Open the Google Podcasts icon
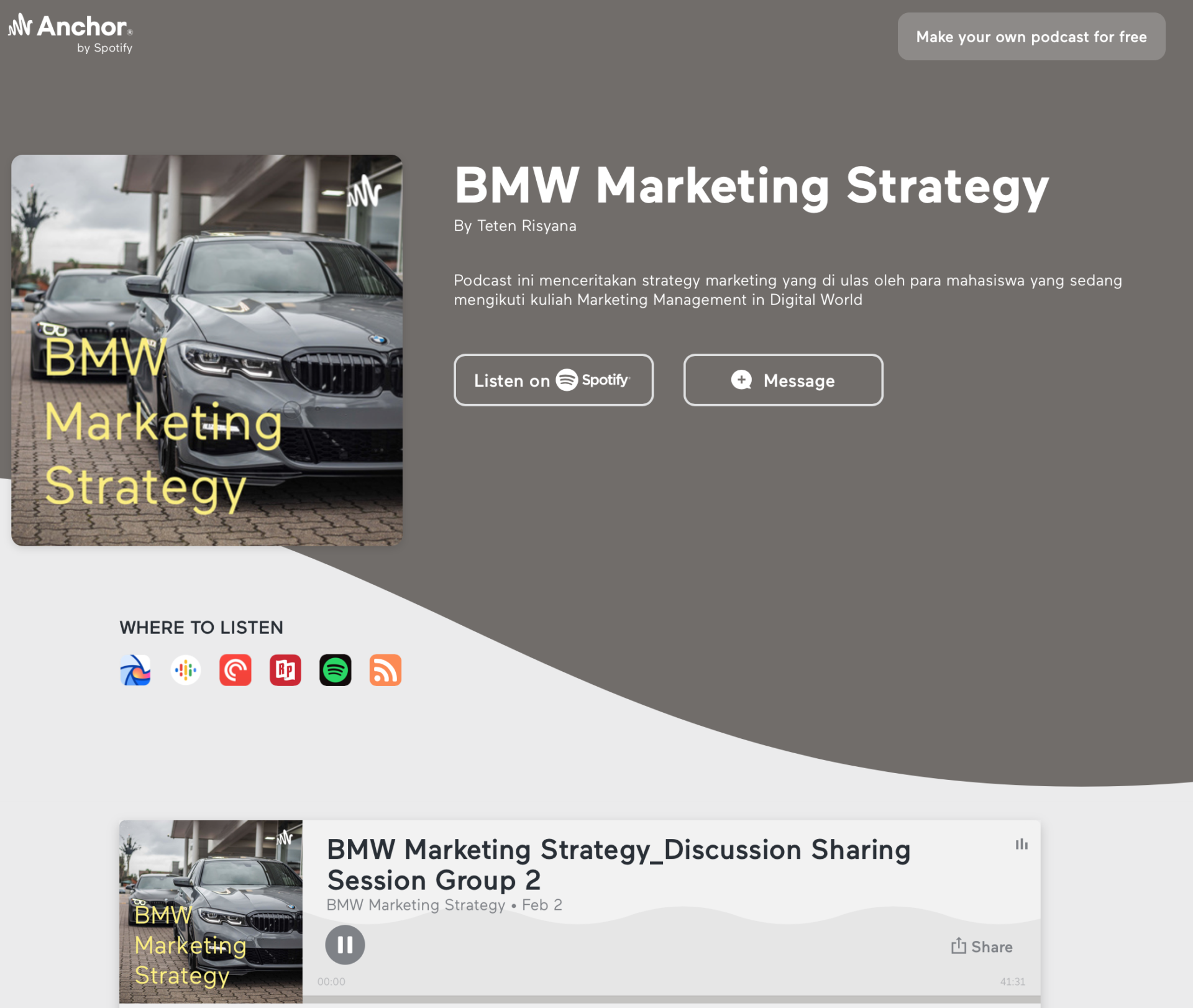1193x1008 pixels. (185, 670)
